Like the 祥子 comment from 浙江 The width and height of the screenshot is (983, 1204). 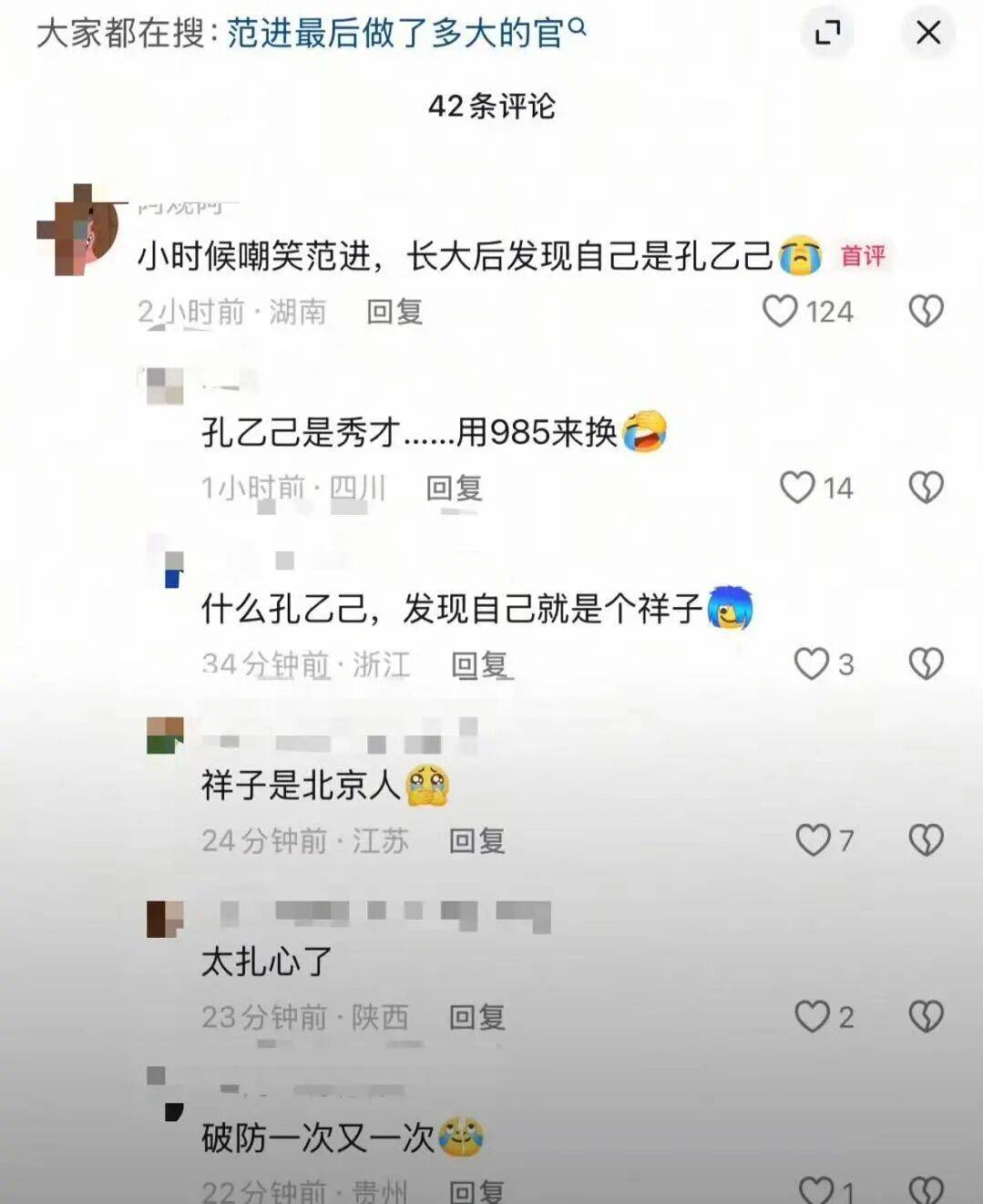click(811, 664)
